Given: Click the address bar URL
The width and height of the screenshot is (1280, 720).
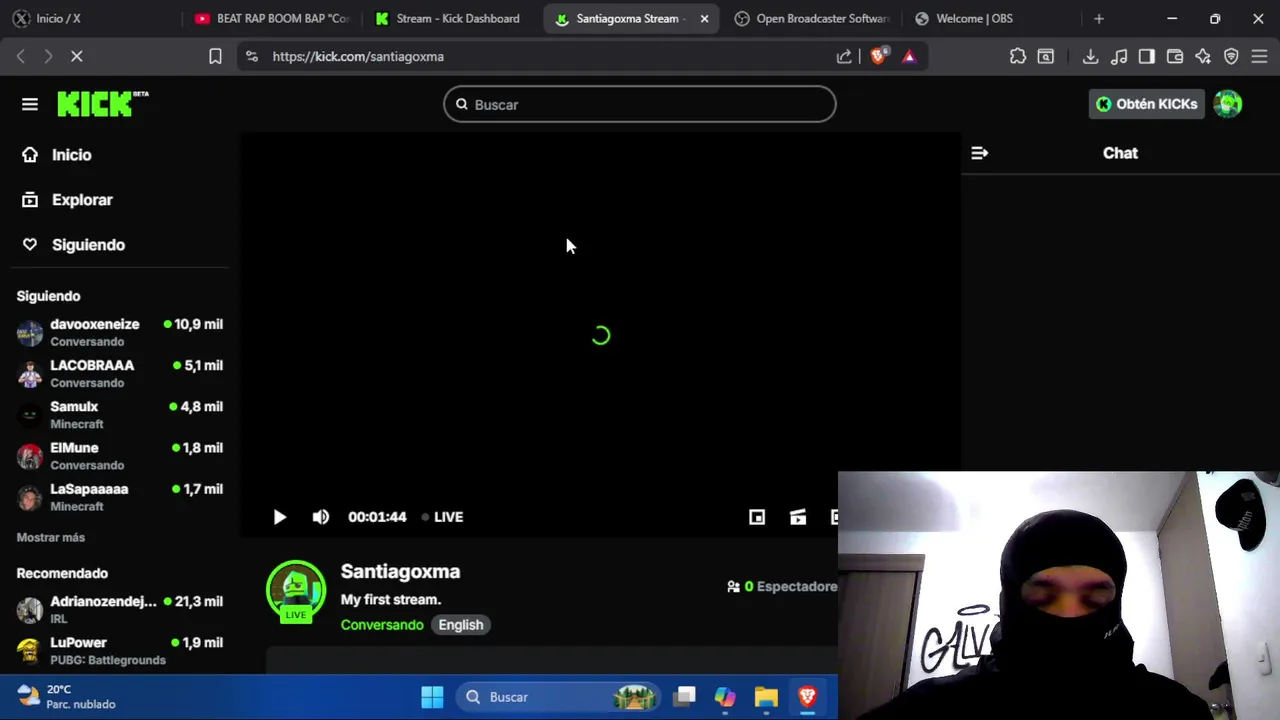Looking at the screenshot, I should point(358,57).
